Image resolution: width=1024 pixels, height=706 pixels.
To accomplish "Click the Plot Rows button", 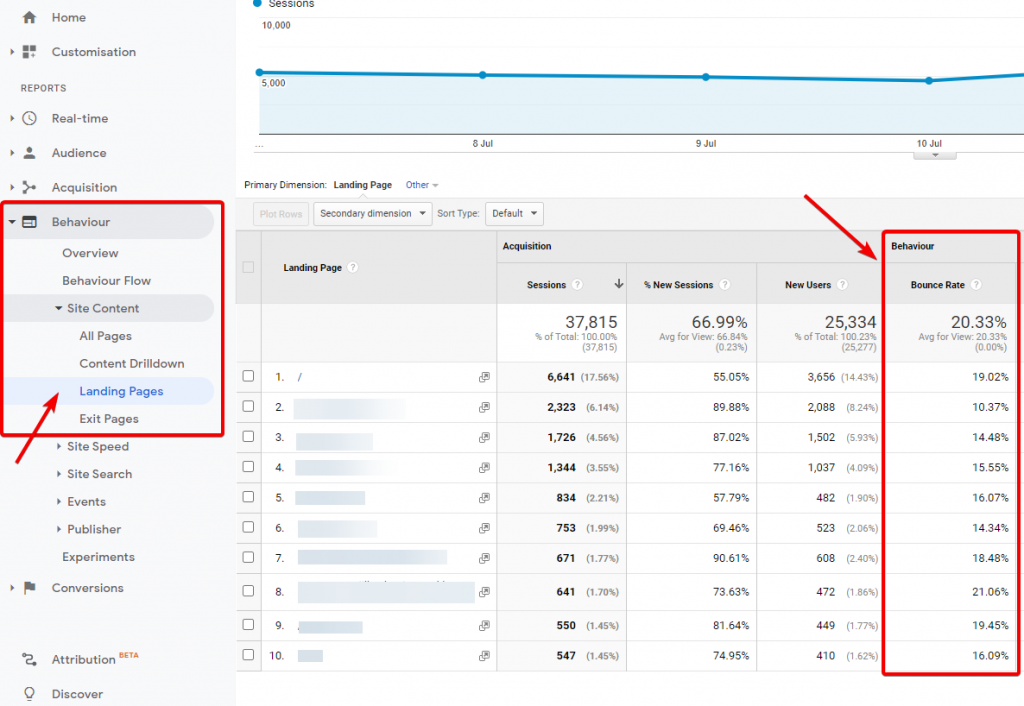I will pyautogui.click(x=280, y=213).
